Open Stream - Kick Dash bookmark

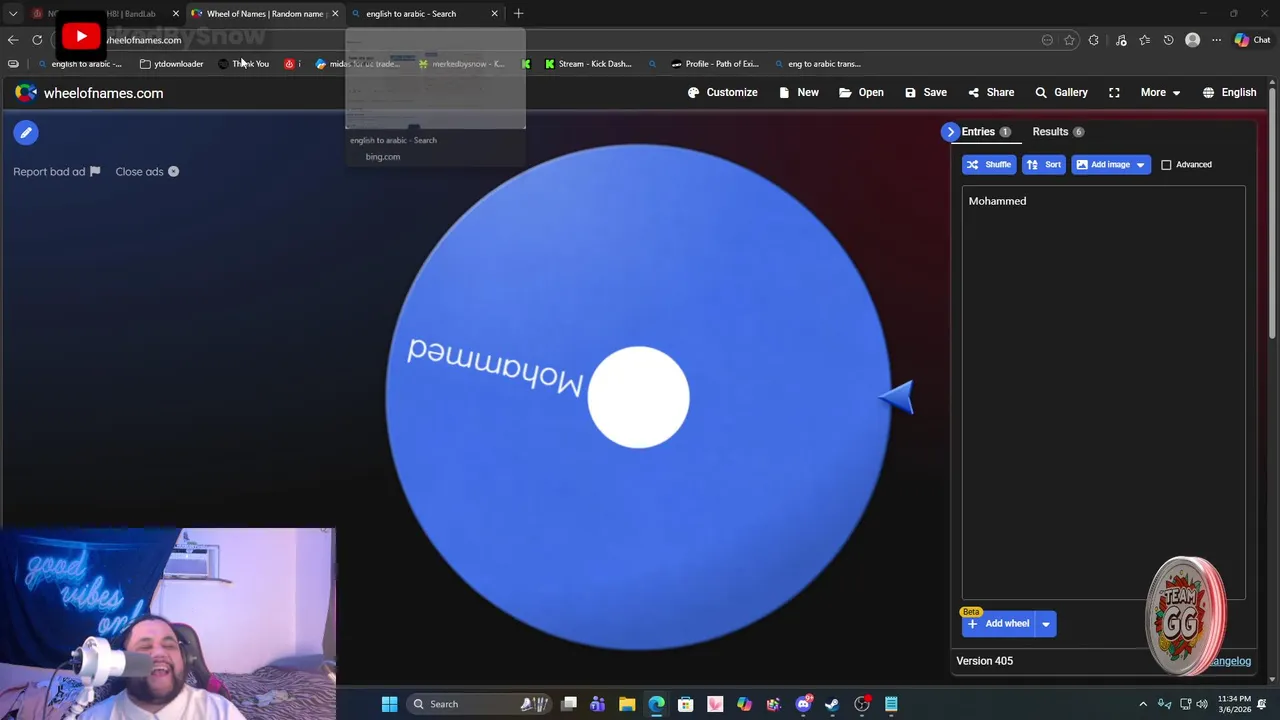pos(588,64)
